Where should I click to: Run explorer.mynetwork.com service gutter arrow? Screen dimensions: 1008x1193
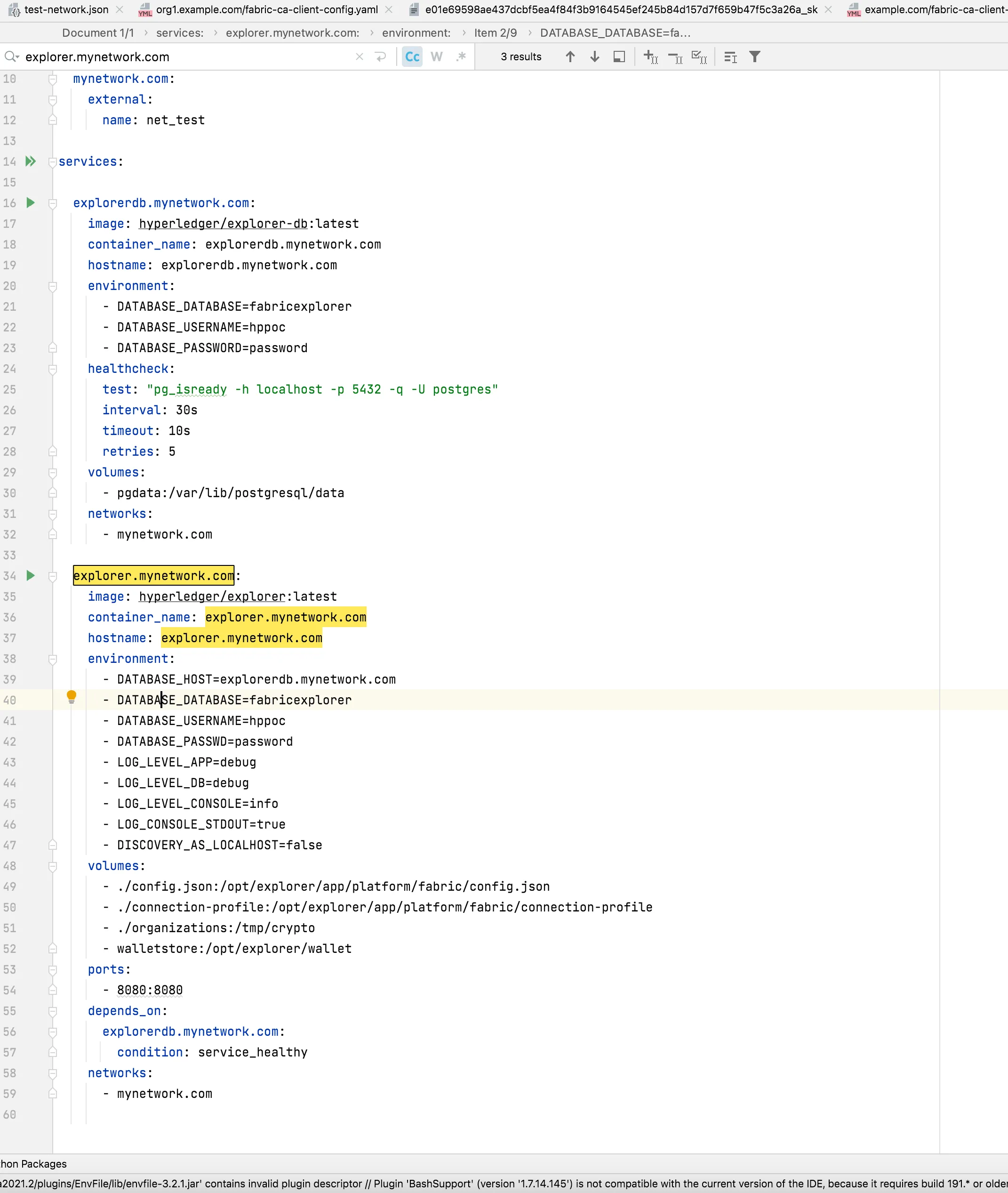(x=31, y=576)
